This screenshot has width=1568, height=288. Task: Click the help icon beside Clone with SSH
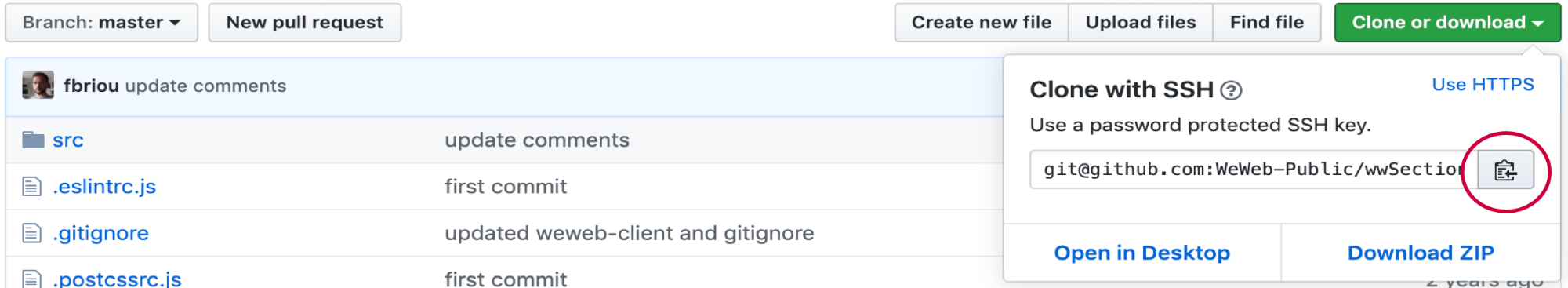click(x=1232, y=91)
